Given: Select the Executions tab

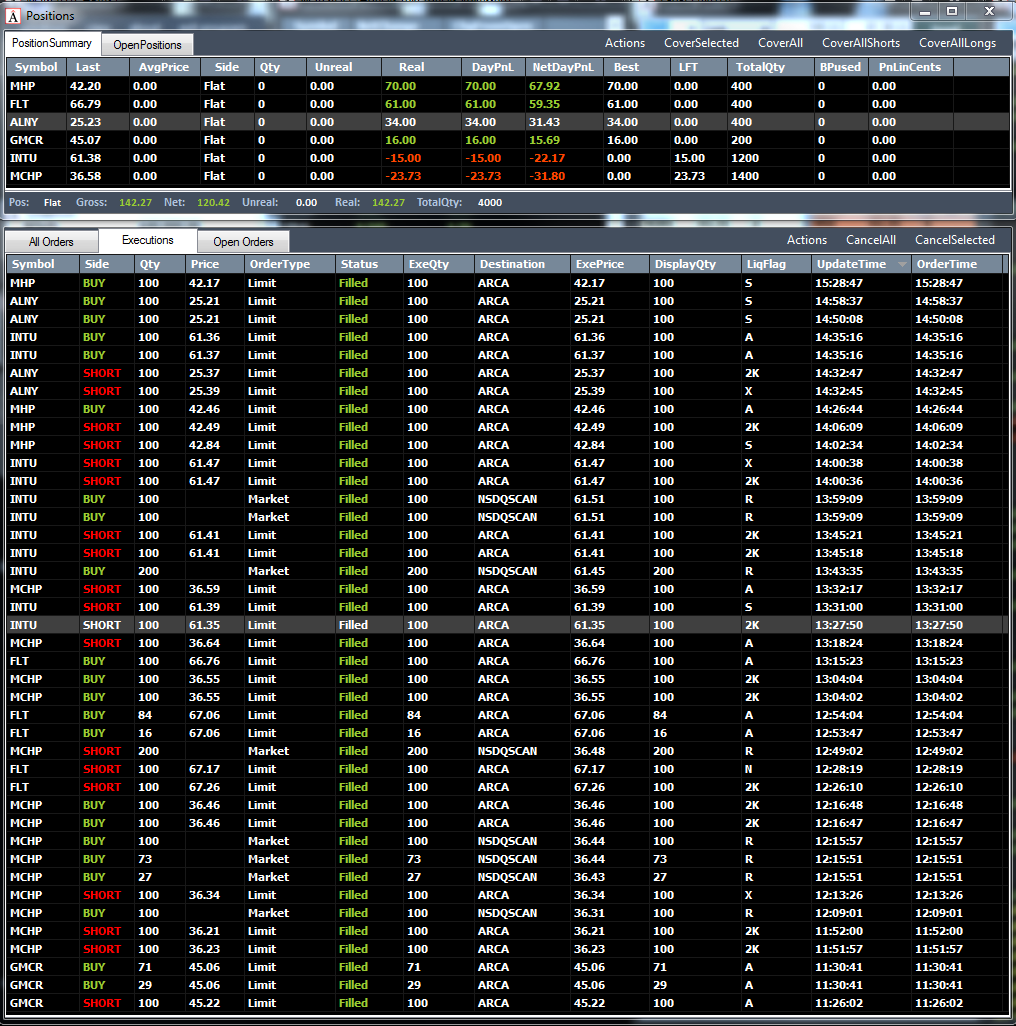Looking at the screenshot, I should tap(147, 240).
